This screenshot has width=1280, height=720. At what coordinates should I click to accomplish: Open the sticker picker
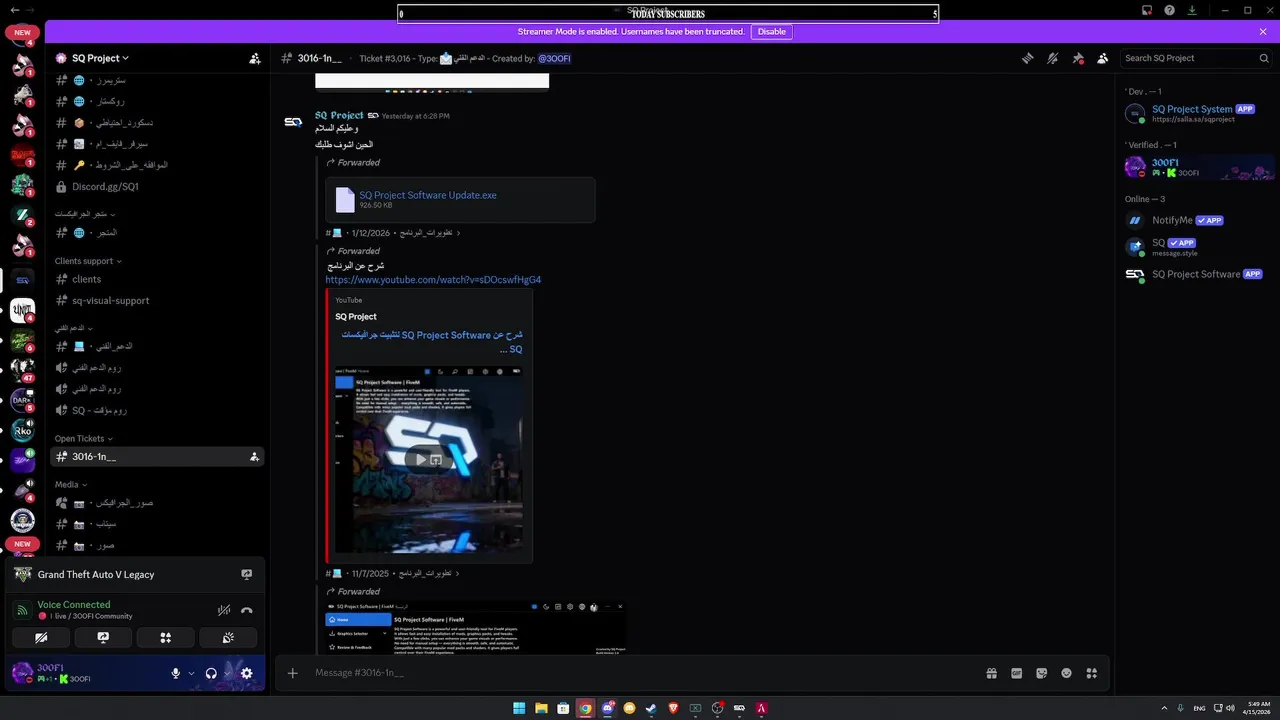pos(1041,673)
